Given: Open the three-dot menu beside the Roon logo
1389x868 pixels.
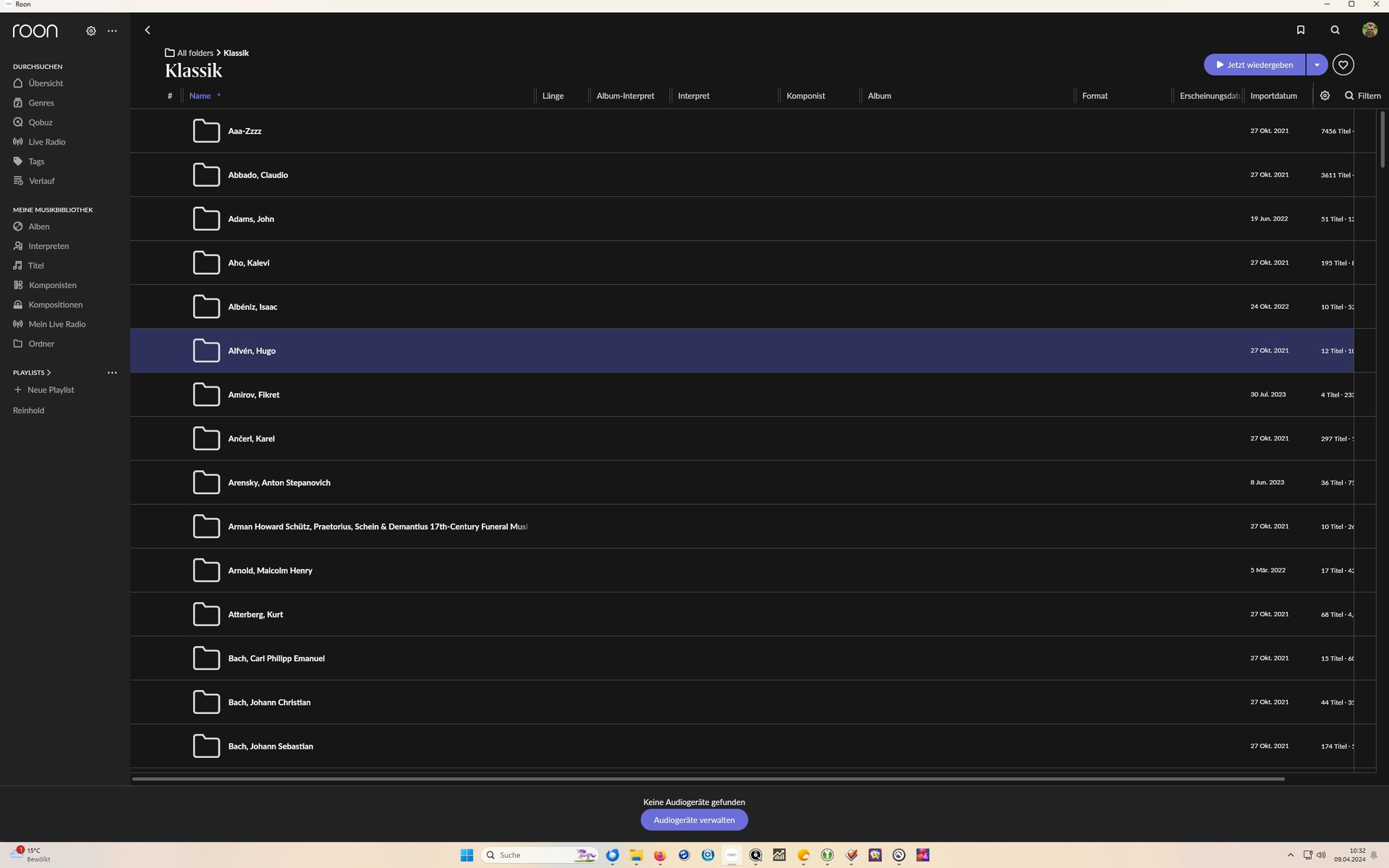Looking at the screenshot, I should coord(112,31).
